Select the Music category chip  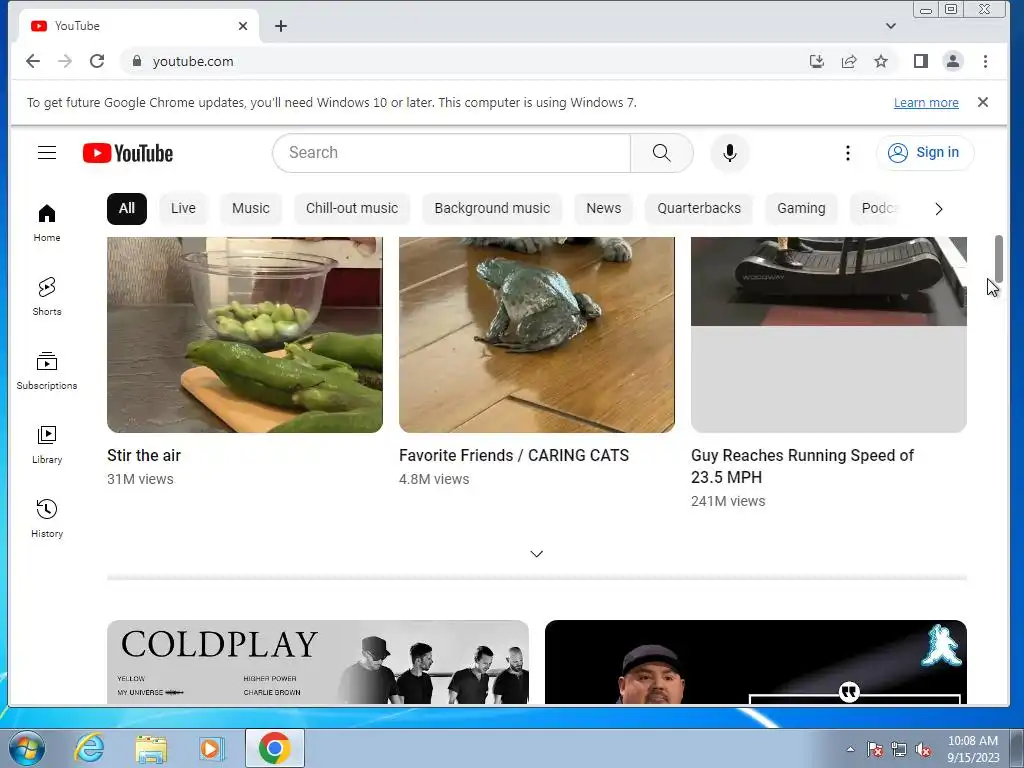[251, 208]
